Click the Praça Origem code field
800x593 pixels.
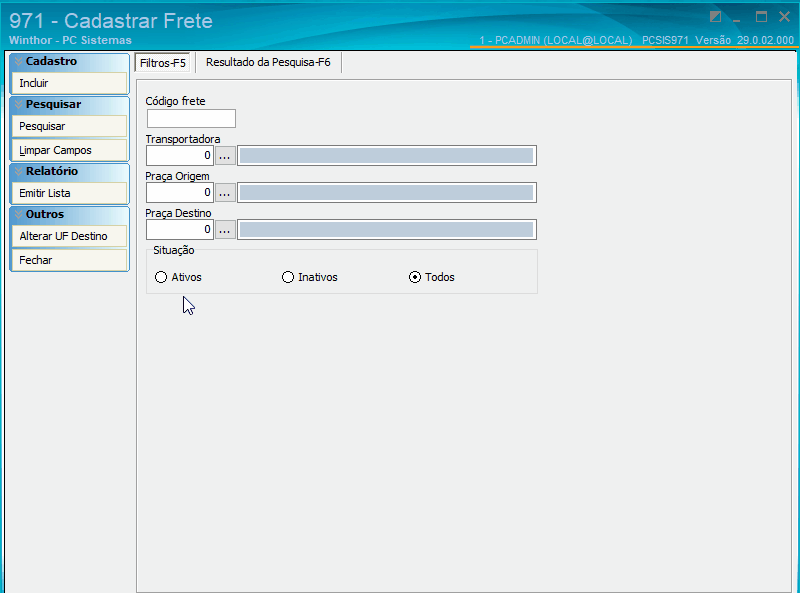[x=180, y=192]
